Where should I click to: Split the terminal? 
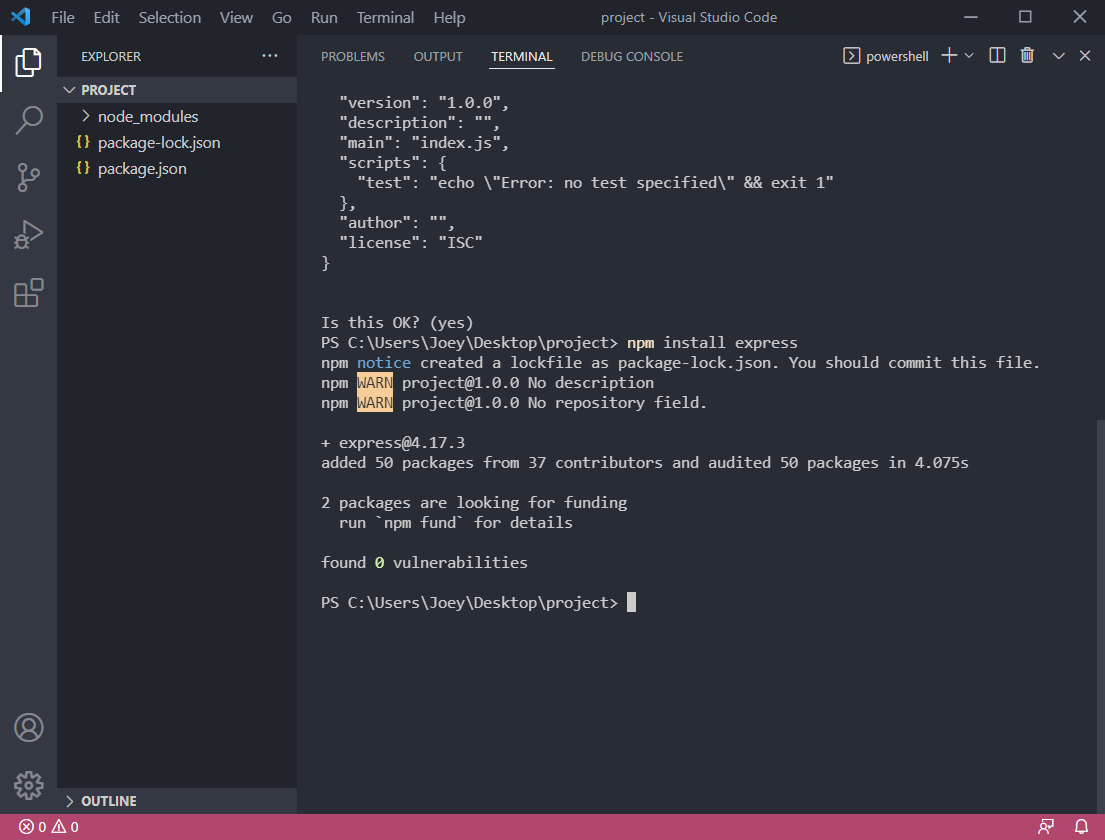click(997, 56)
